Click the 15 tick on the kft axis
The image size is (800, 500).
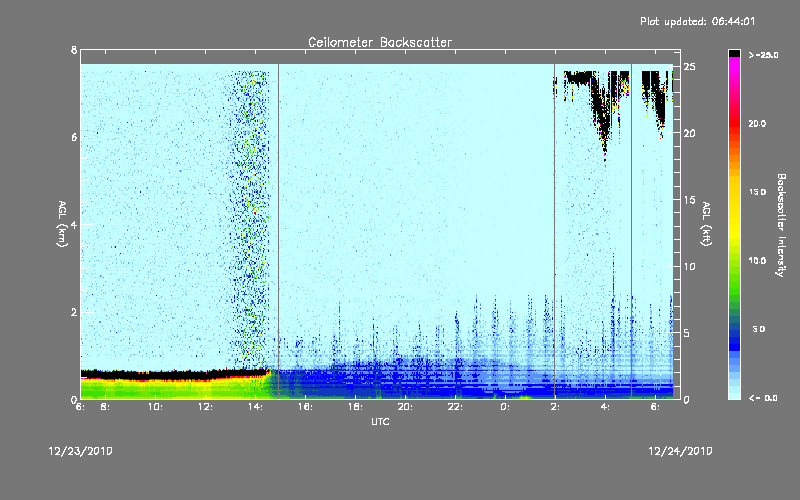[x=689, y=200]
